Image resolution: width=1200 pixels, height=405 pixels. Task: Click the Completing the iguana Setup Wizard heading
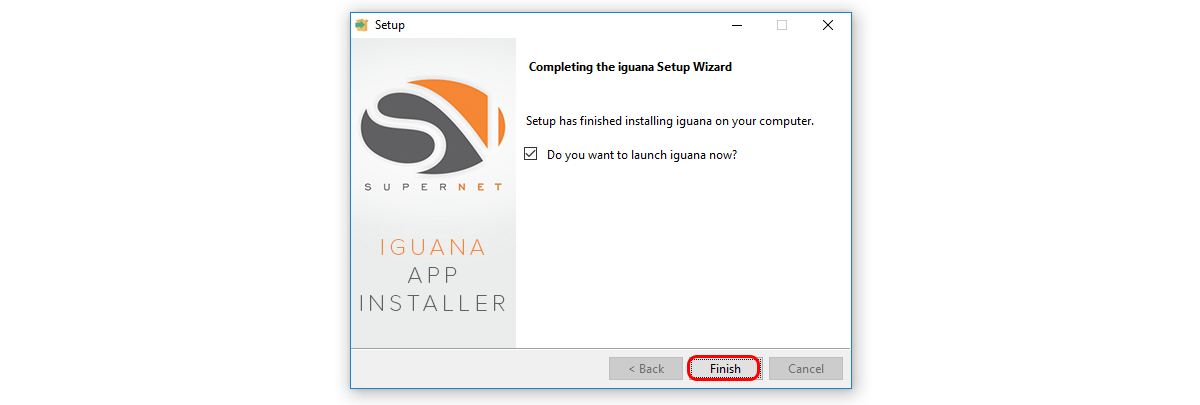630,68
